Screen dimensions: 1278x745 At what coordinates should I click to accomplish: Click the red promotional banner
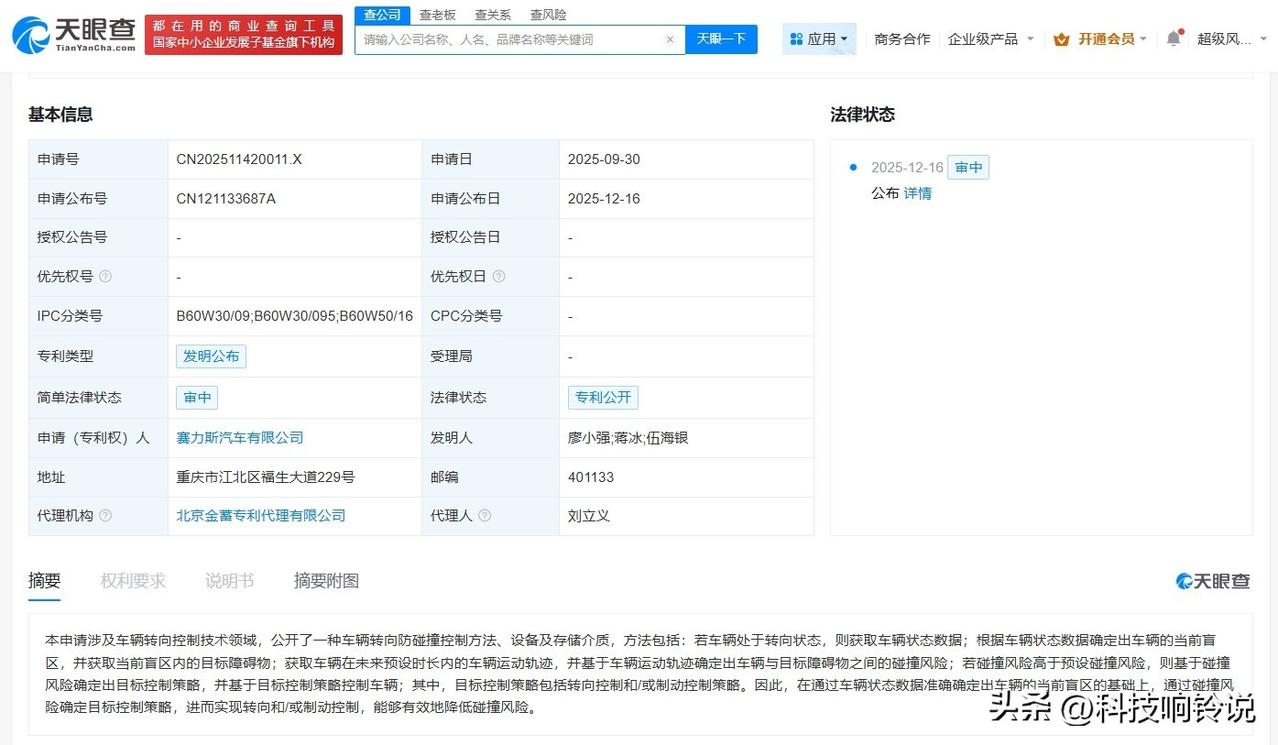243,35
